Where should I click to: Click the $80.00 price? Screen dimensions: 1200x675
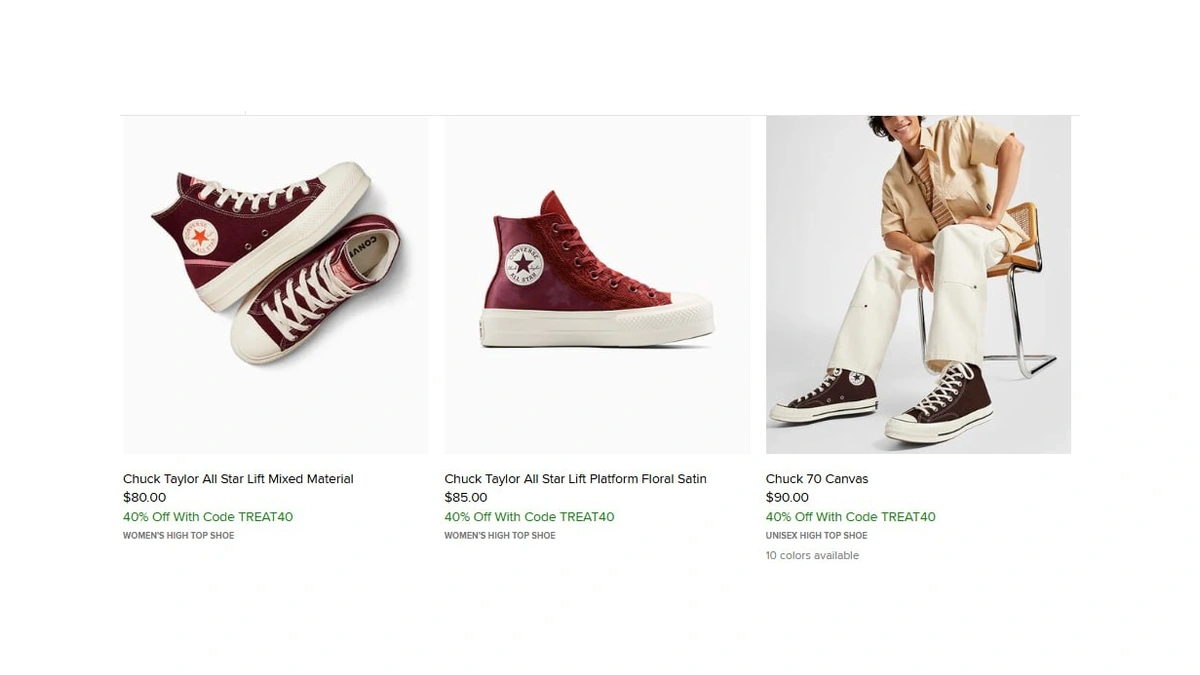tap(145, 498)
